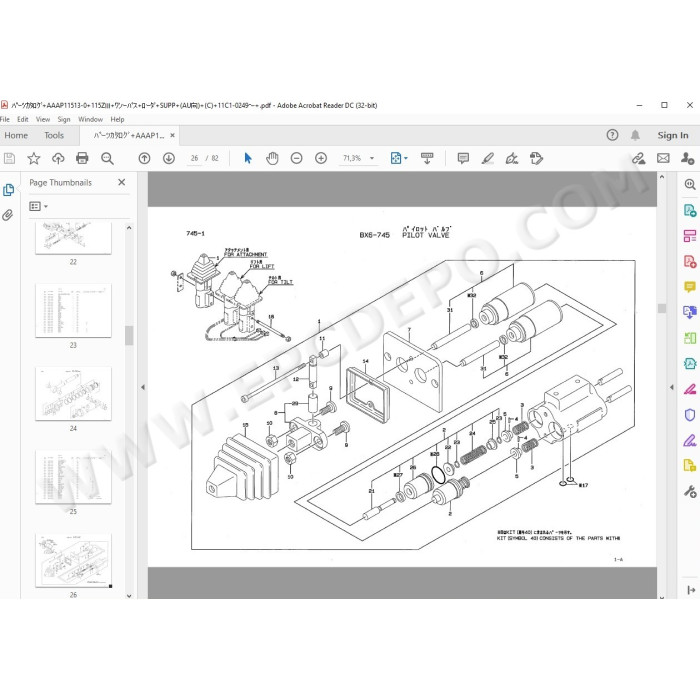Viewport: 700px width, 700px height.
Task: Select page 23 thumbnail
Action: [73, 311]
